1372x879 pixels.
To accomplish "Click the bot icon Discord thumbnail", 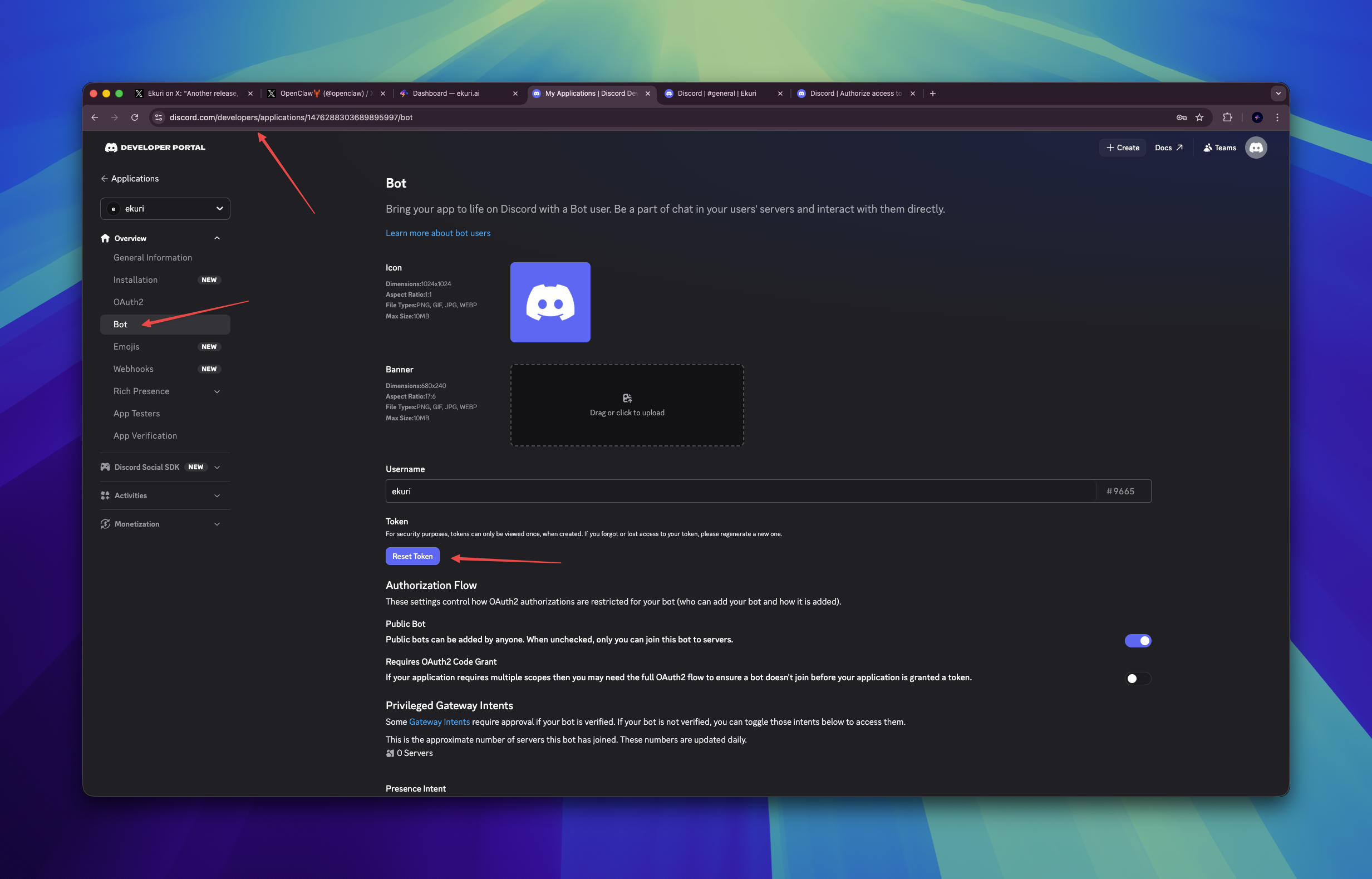I will pyautogui.click(x=549, y=302).
